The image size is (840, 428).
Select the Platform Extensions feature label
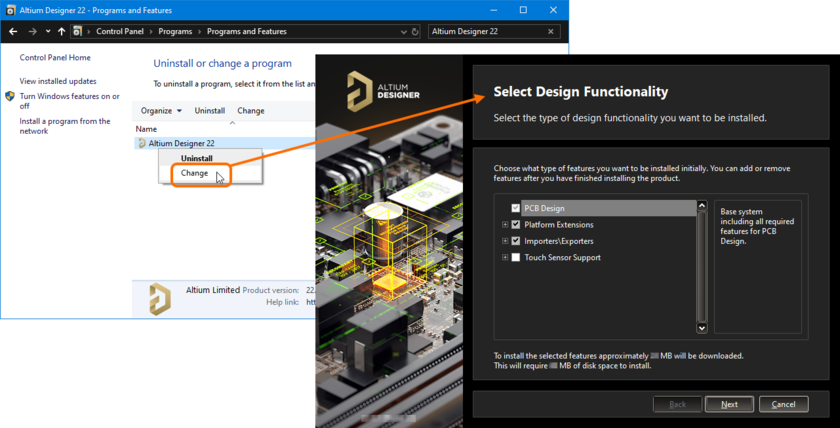(559, 224)
